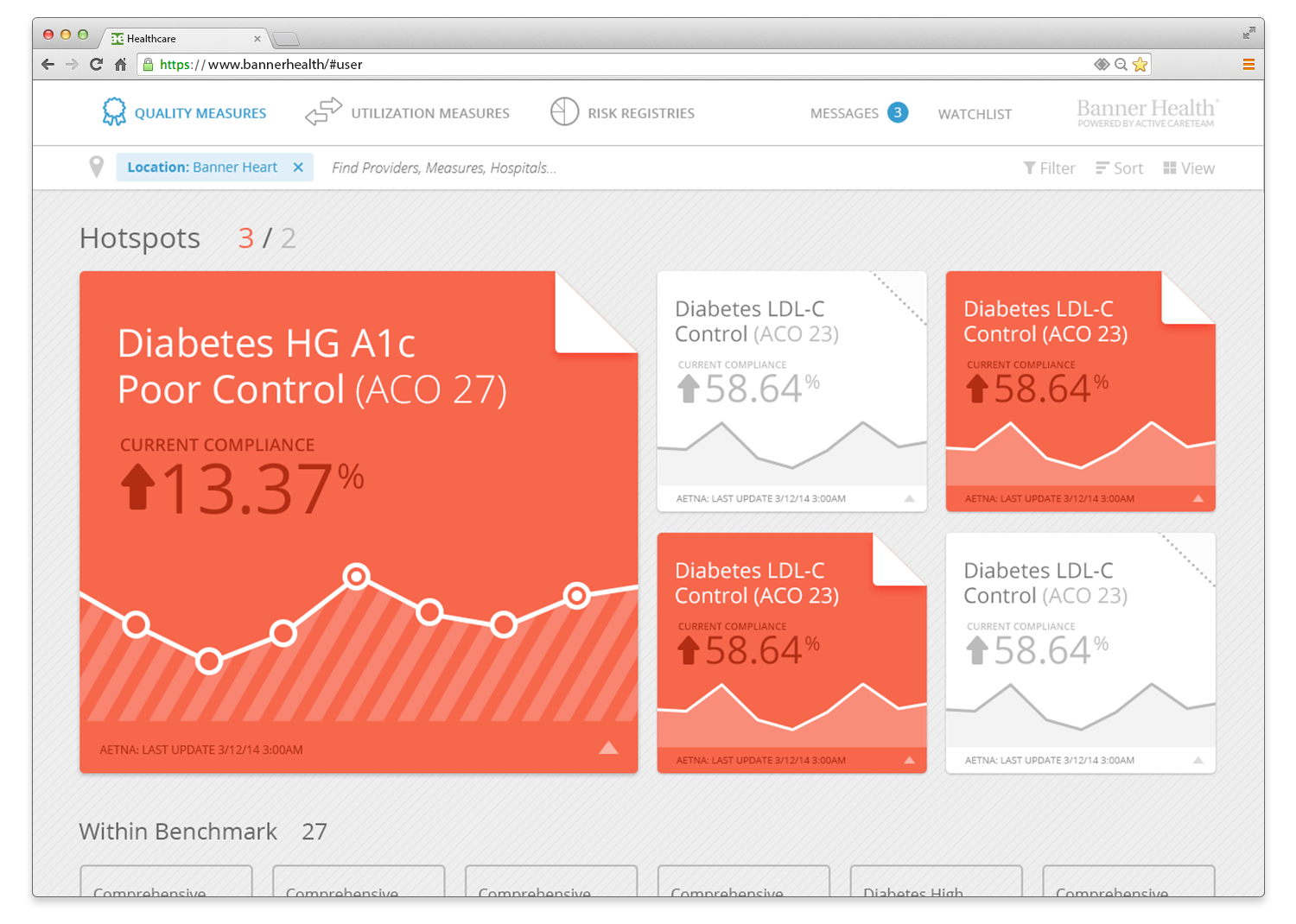Click the Within Benchmark count 27
1296x924 pixels.
point(314,832)
